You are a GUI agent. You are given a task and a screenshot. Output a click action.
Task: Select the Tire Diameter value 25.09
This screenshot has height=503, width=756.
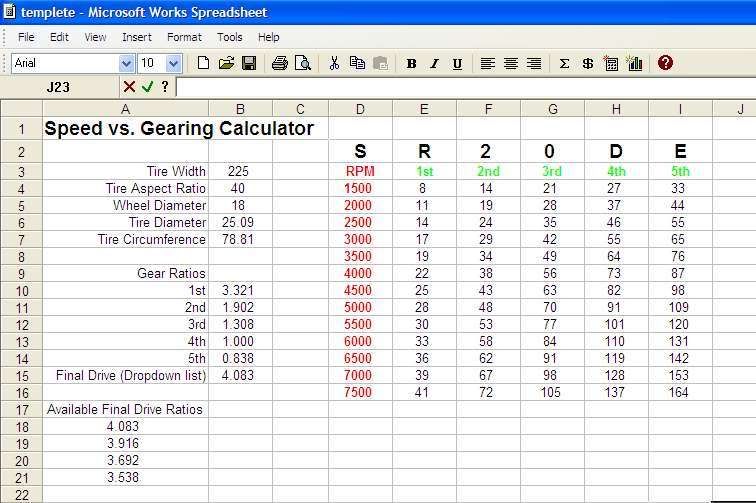[x=240, y=222]
